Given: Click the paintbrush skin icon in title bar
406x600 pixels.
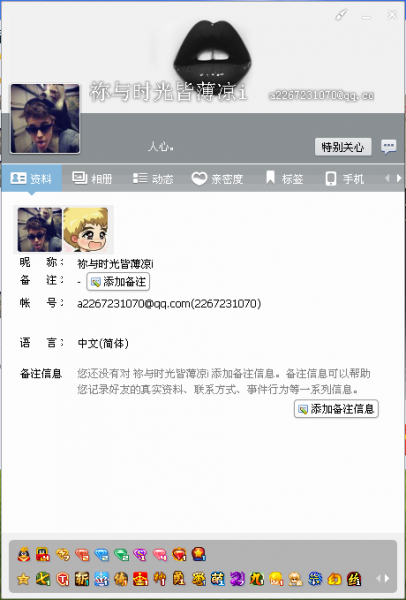Looking at the screenshot, I should point(341,15).
